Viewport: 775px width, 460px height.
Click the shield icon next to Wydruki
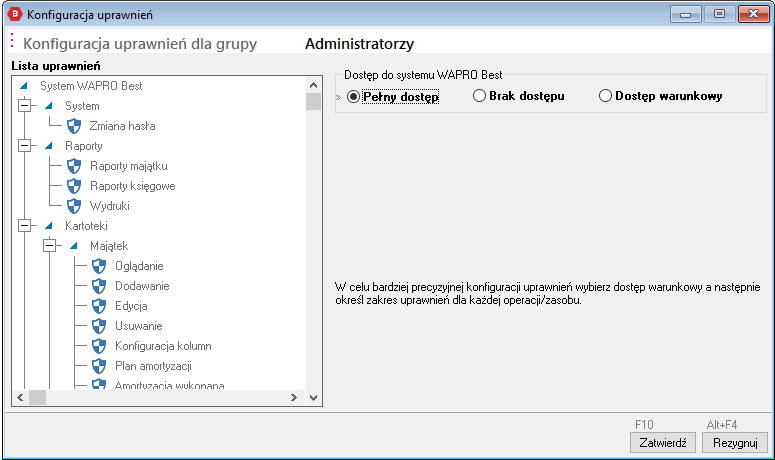(74, 206)
